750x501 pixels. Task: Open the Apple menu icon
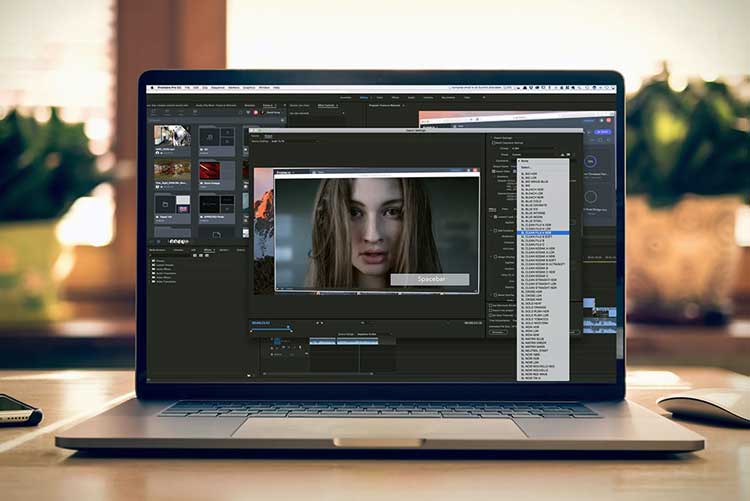click(x=152, y=88)
